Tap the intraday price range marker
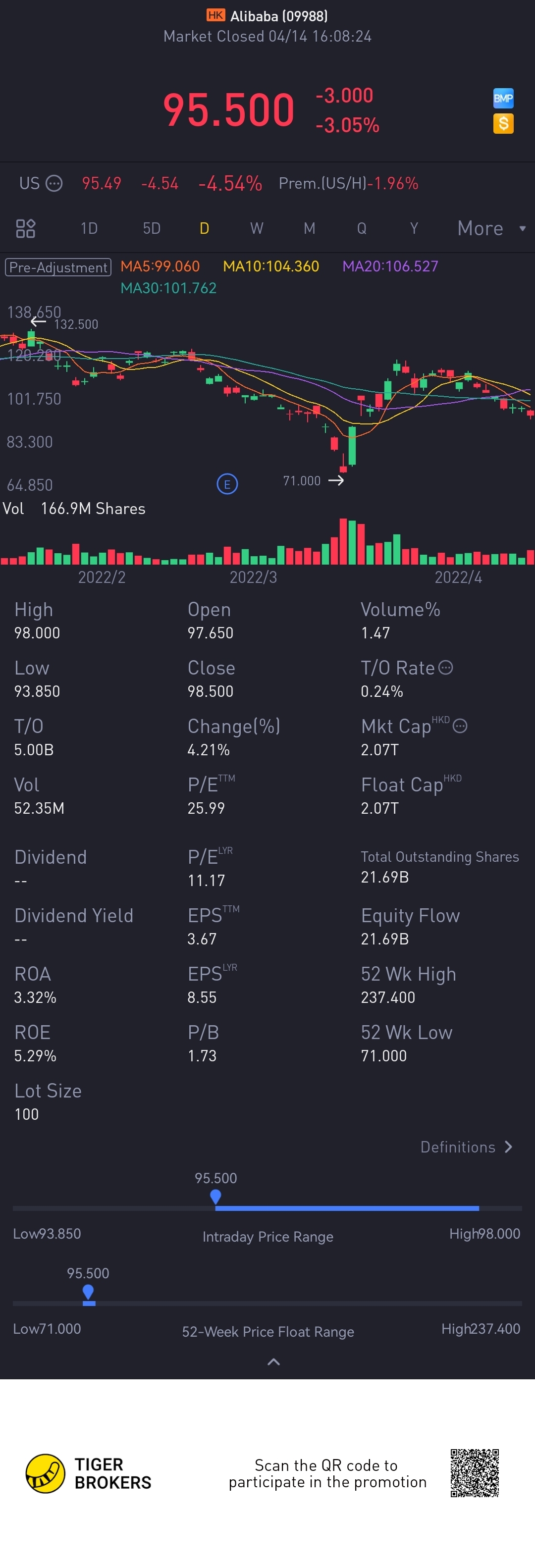535x1568 pixels. pos(215,1197)
